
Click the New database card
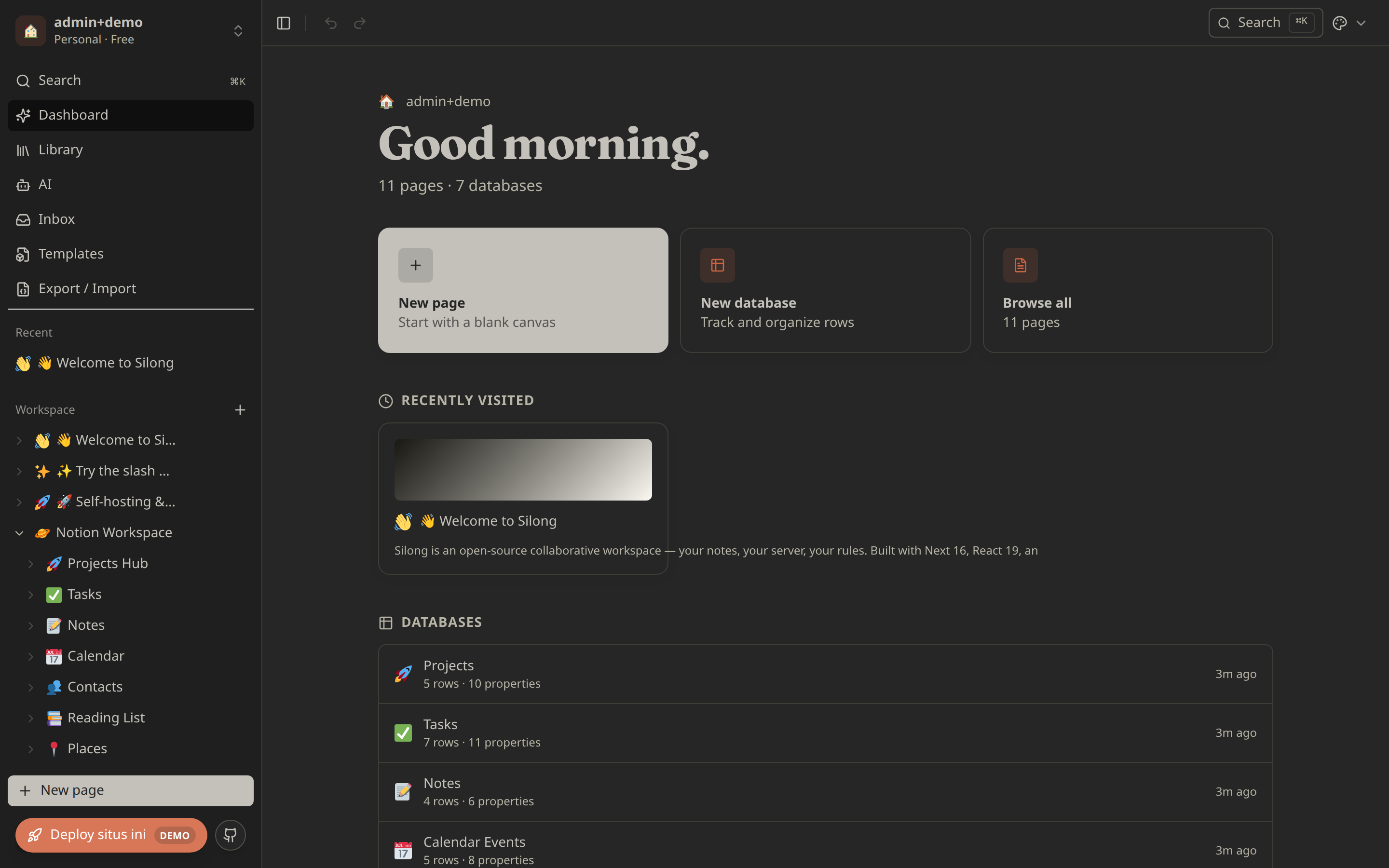(x=825, y=290)
